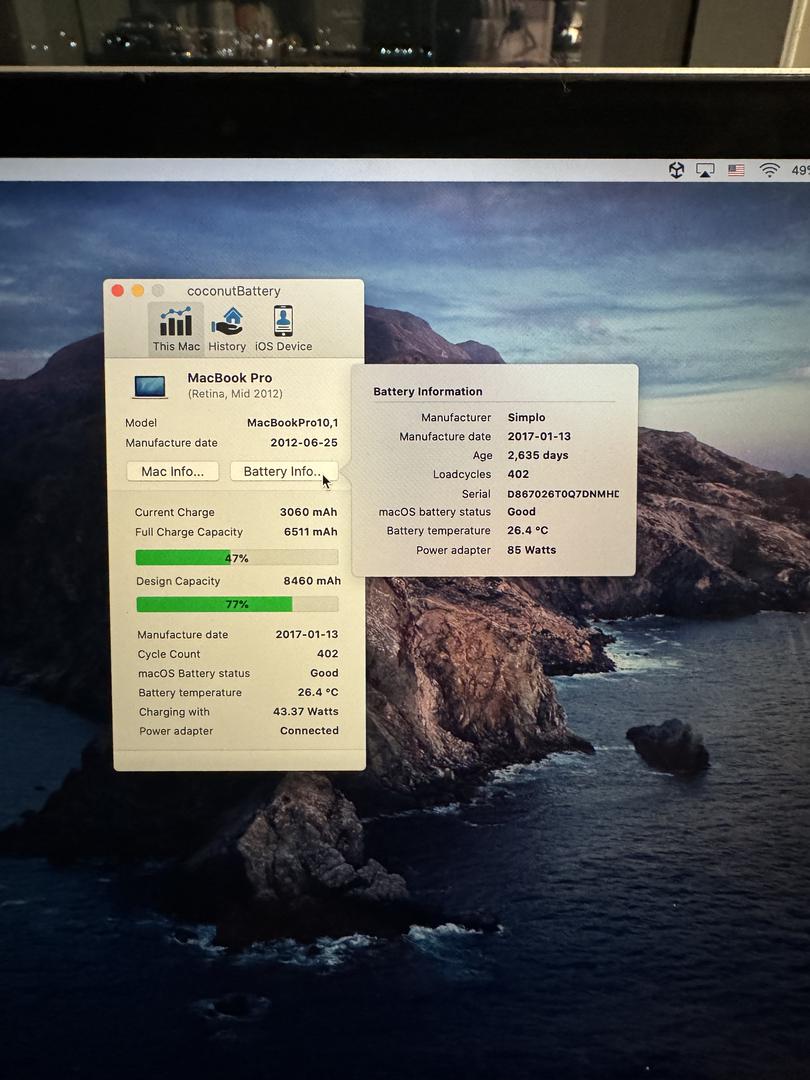Click the 6511 mAh full charge capacity

311,532
